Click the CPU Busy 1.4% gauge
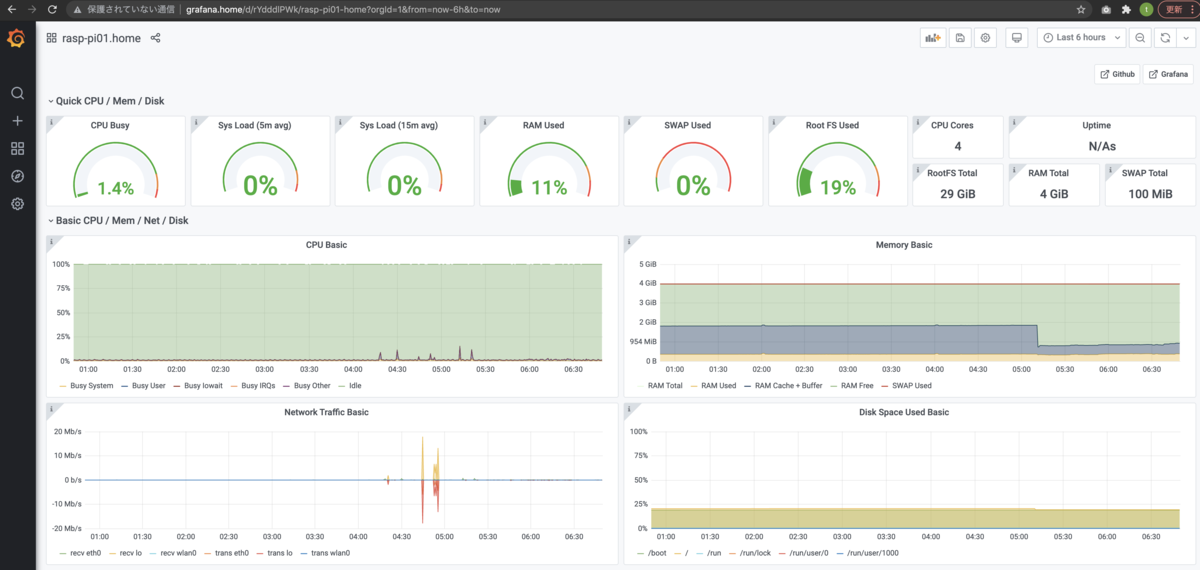Screen dimensions: 1200x570 pyautogui.click(x=116, y=170)
